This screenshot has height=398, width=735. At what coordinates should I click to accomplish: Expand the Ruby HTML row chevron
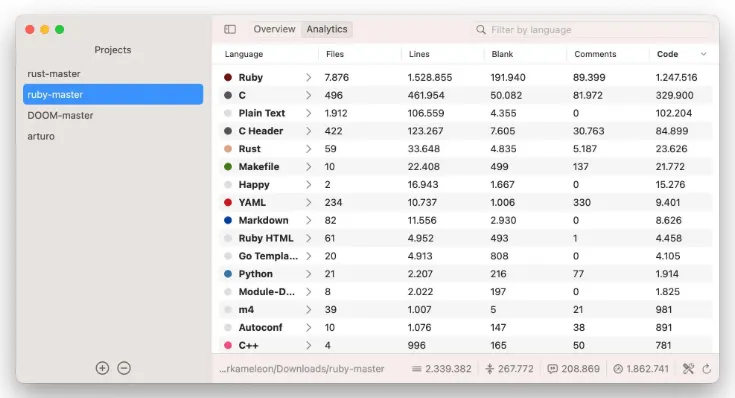308,238
